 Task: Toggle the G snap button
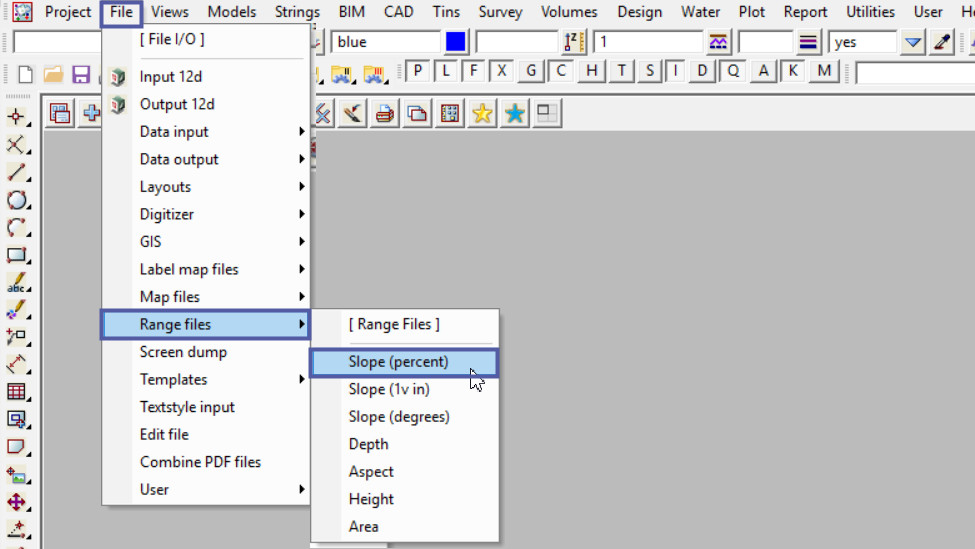coord(531,72)
